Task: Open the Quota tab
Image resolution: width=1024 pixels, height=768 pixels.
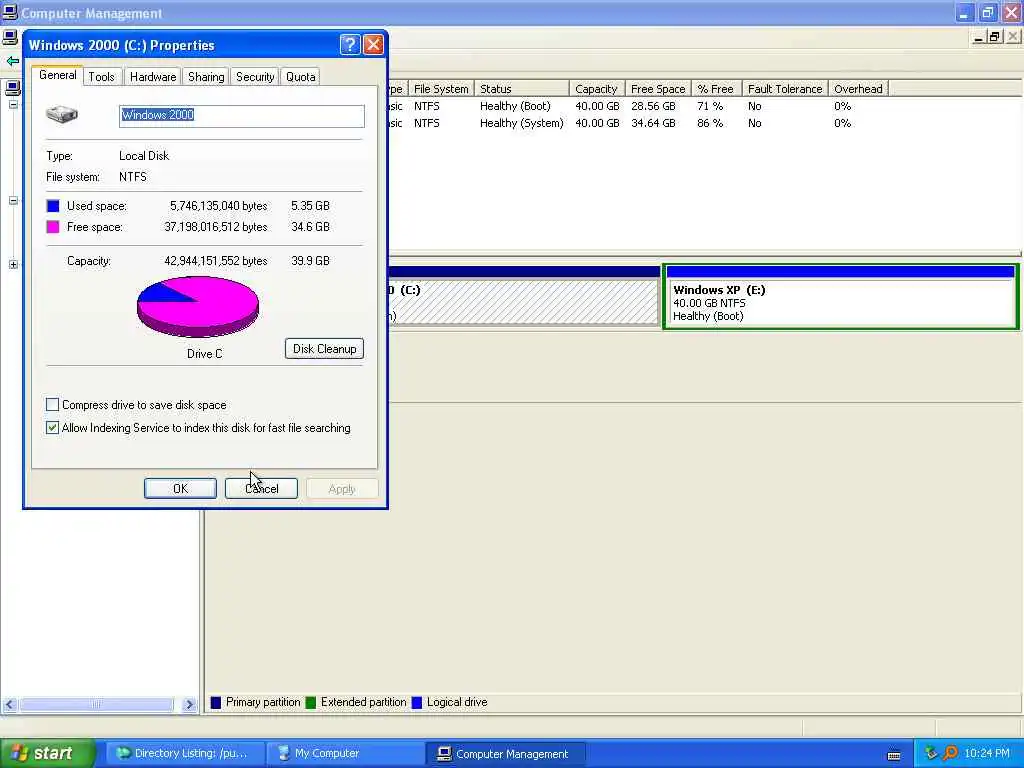Action: (x=300, y=77)
